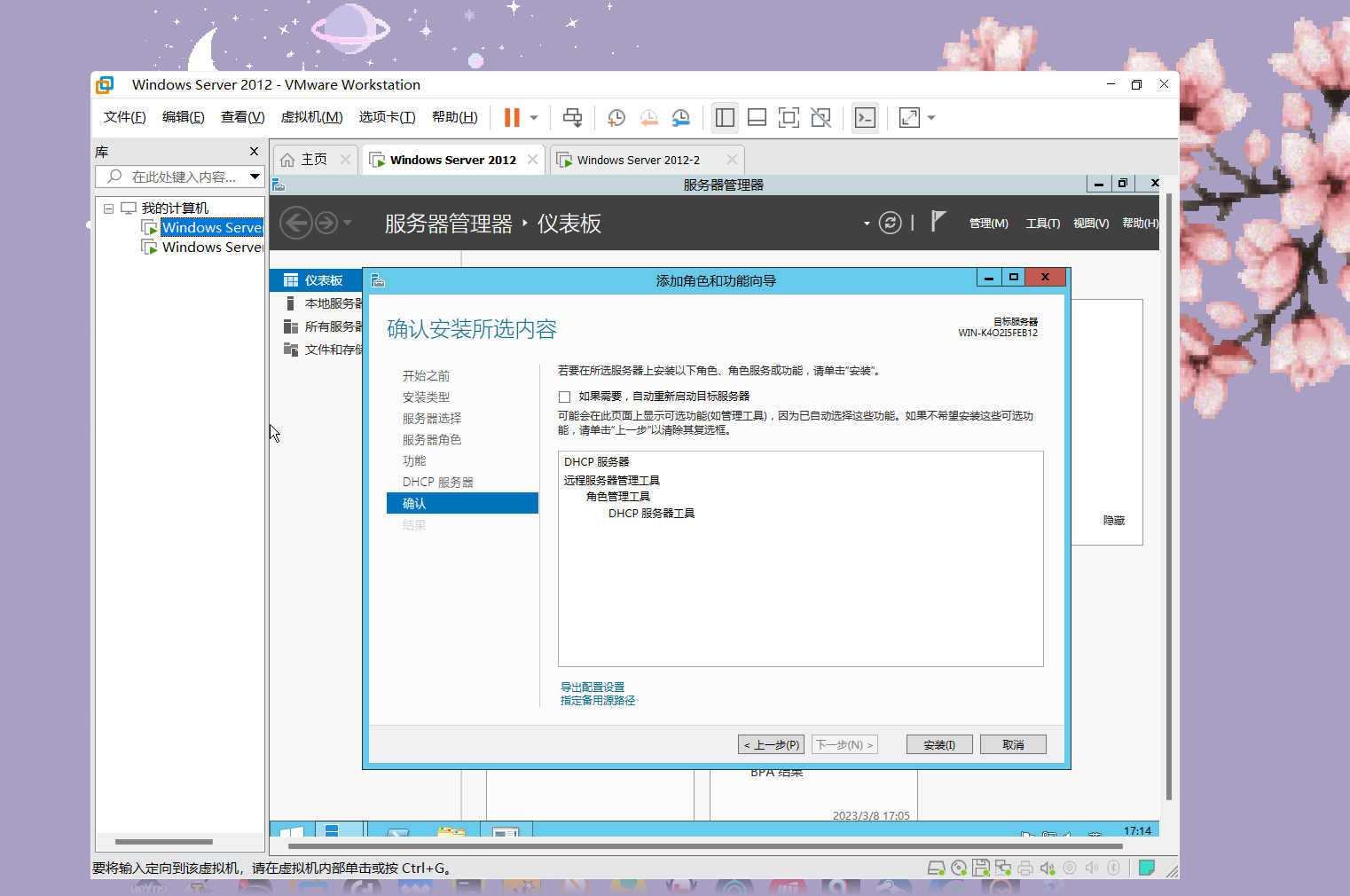Open the 管理(M) menu in Server Manager
This screenshot has width=1350, height=896.
(x=988, y=224)
